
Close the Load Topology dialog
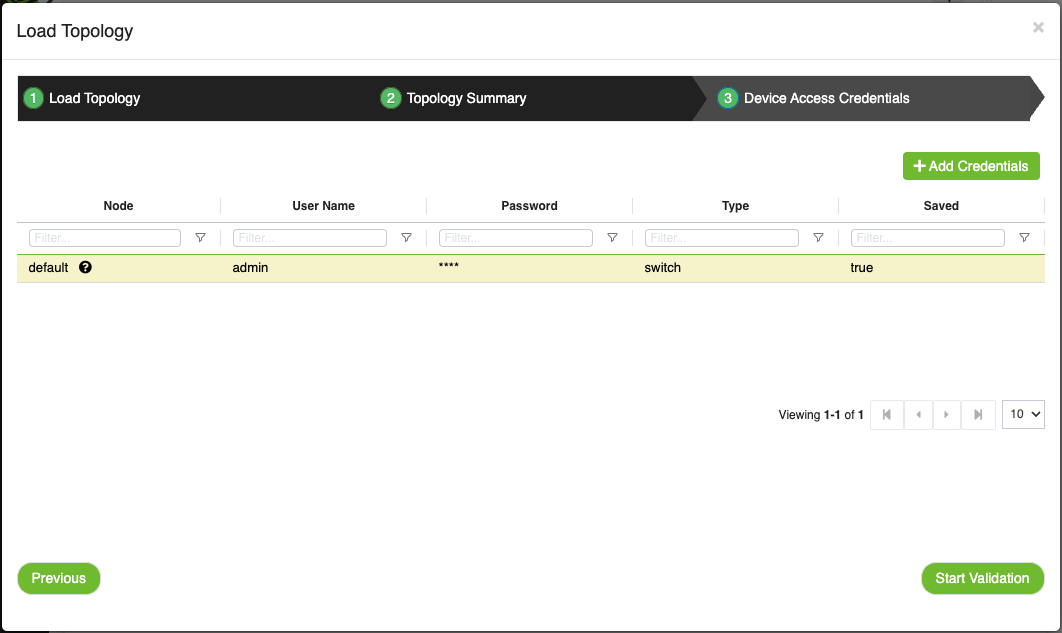(1038, 28)
